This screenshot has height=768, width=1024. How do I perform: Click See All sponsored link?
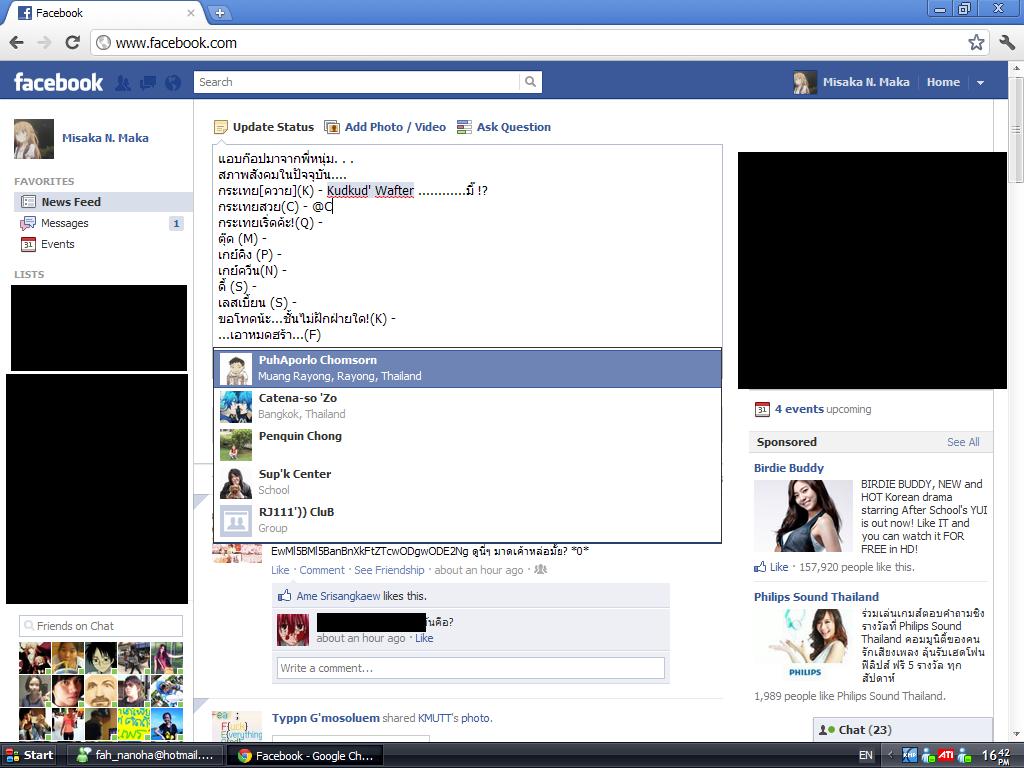[963, 442]
